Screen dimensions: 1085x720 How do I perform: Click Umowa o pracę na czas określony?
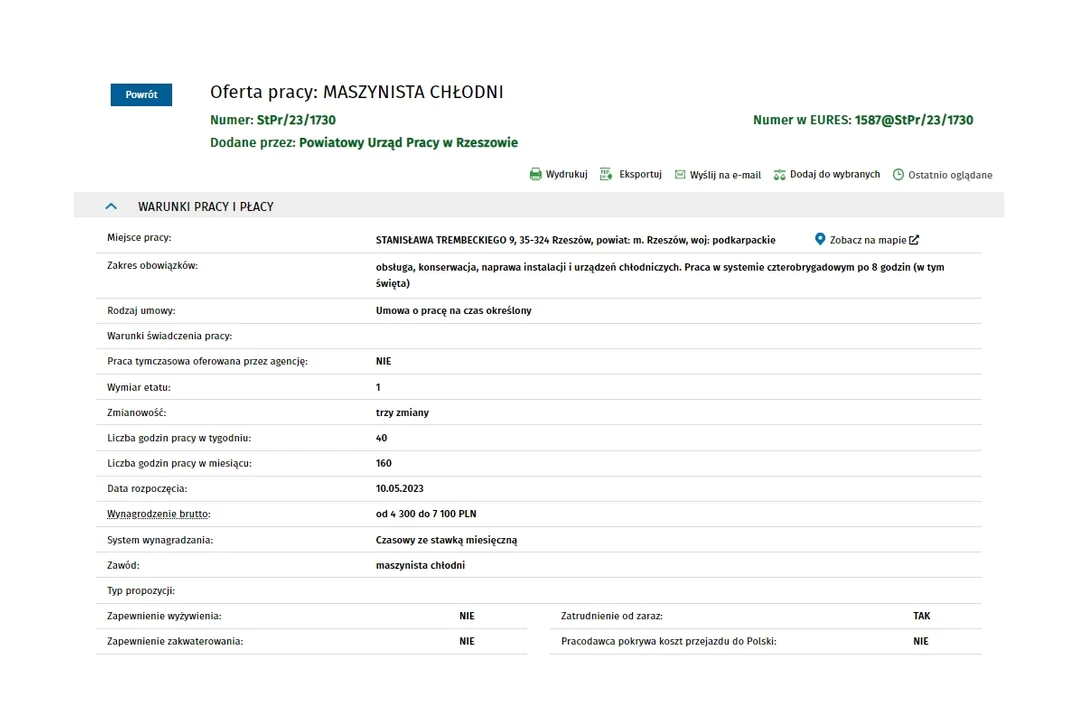pos(453,311)
